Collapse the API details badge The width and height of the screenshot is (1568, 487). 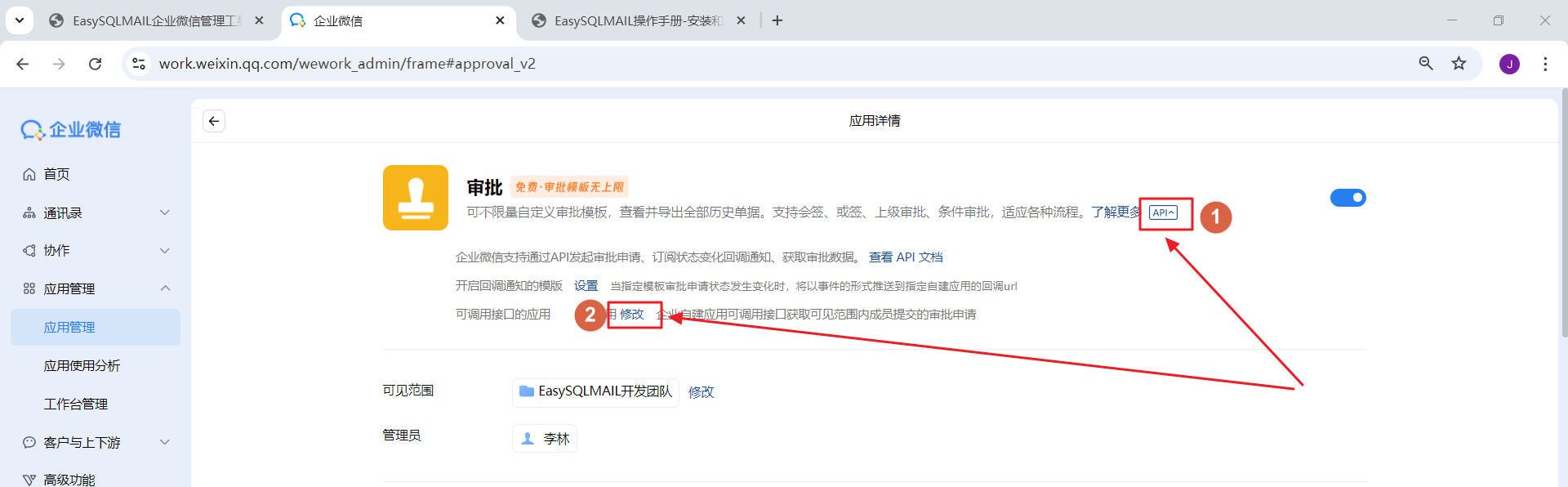pyautogui.click(x=1163, y=212)
